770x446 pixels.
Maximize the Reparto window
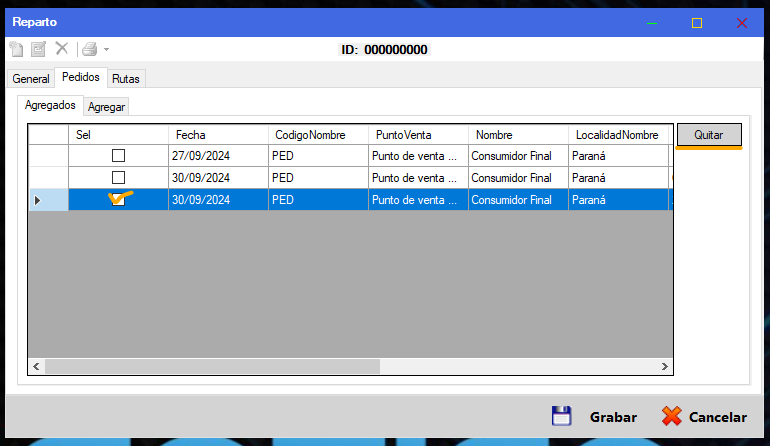697,22
